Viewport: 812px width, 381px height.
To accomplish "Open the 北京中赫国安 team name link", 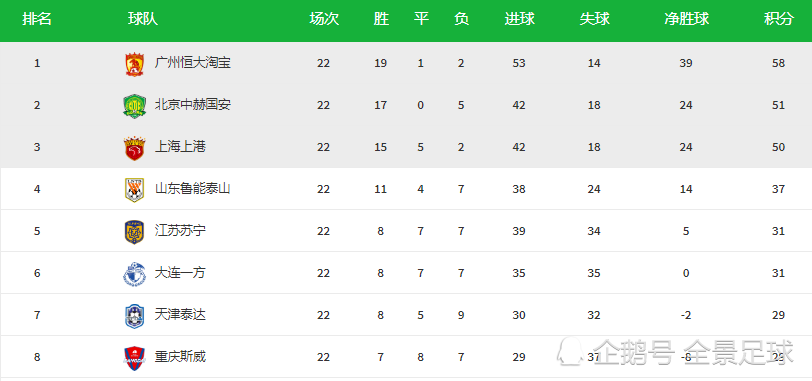I will tap(193, 105).
